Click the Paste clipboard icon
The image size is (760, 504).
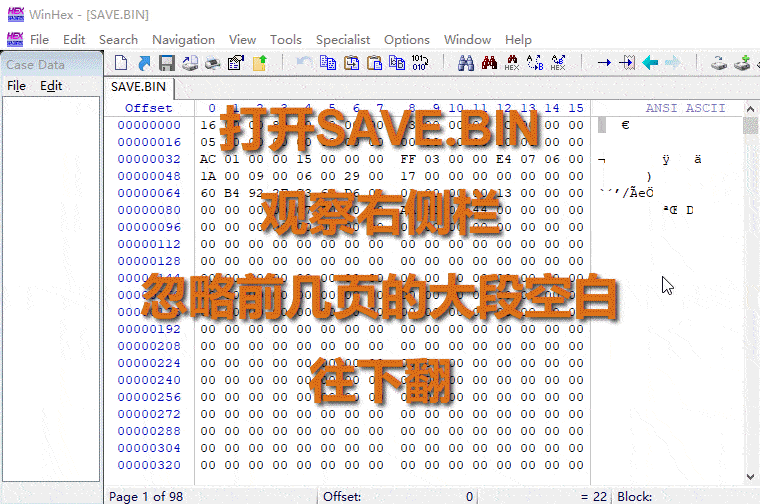pyautogui.click(x=374, y=63)
